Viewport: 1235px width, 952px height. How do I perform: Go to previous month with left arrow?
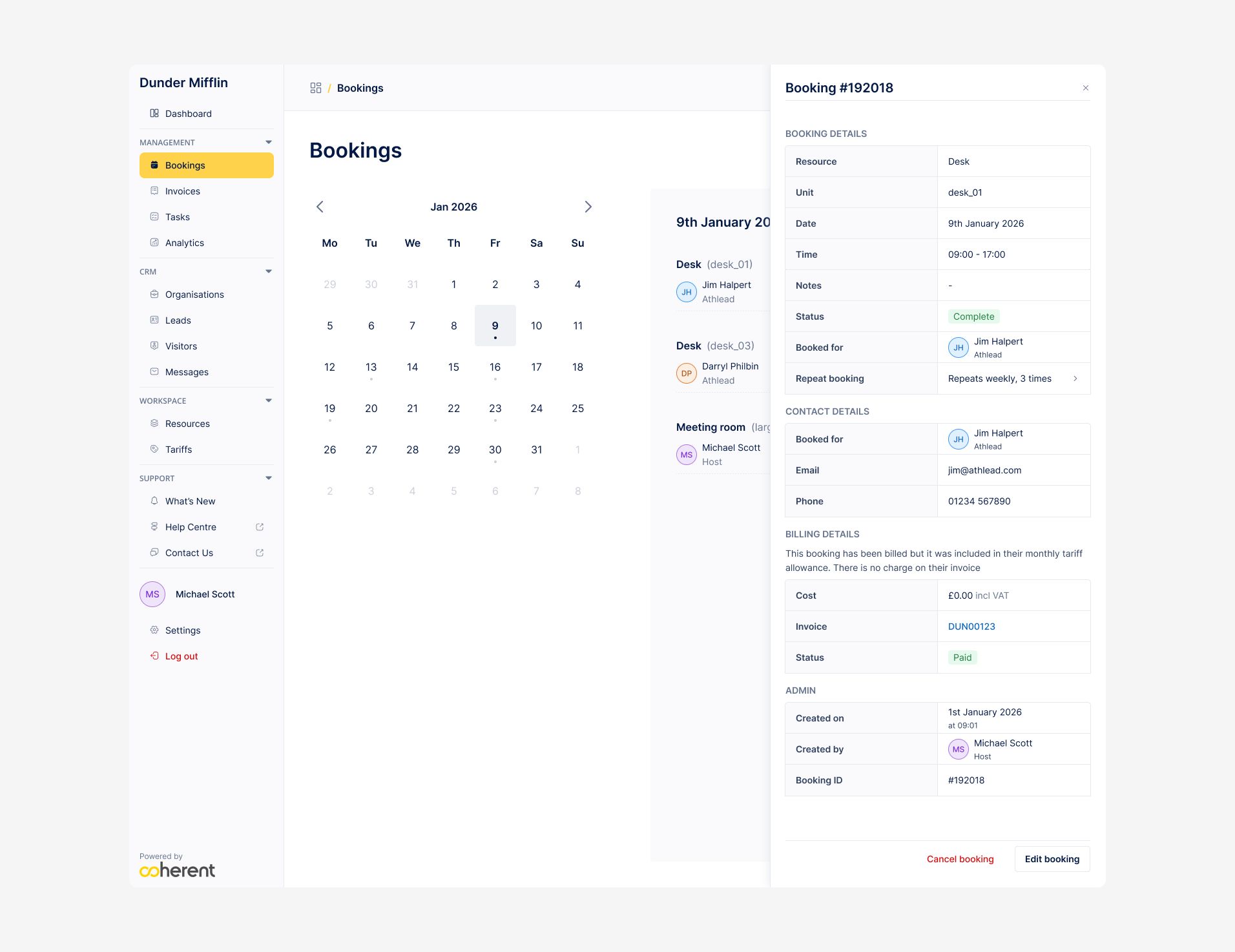pyautogui.click(x=320, y=207)
